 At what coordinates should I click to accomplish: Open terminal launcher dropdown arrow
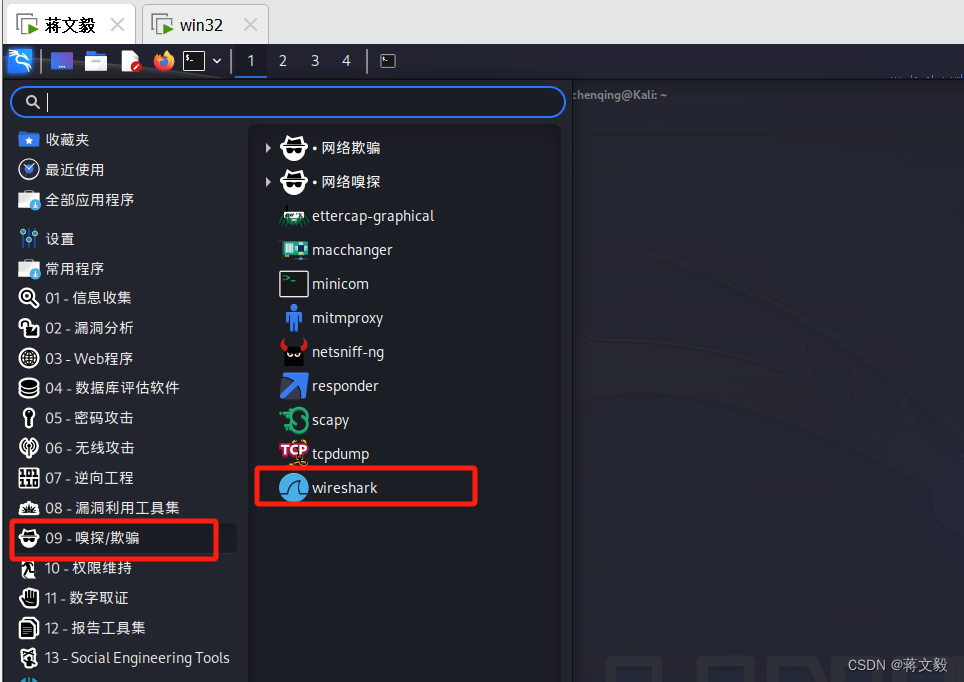click(217, 61)
